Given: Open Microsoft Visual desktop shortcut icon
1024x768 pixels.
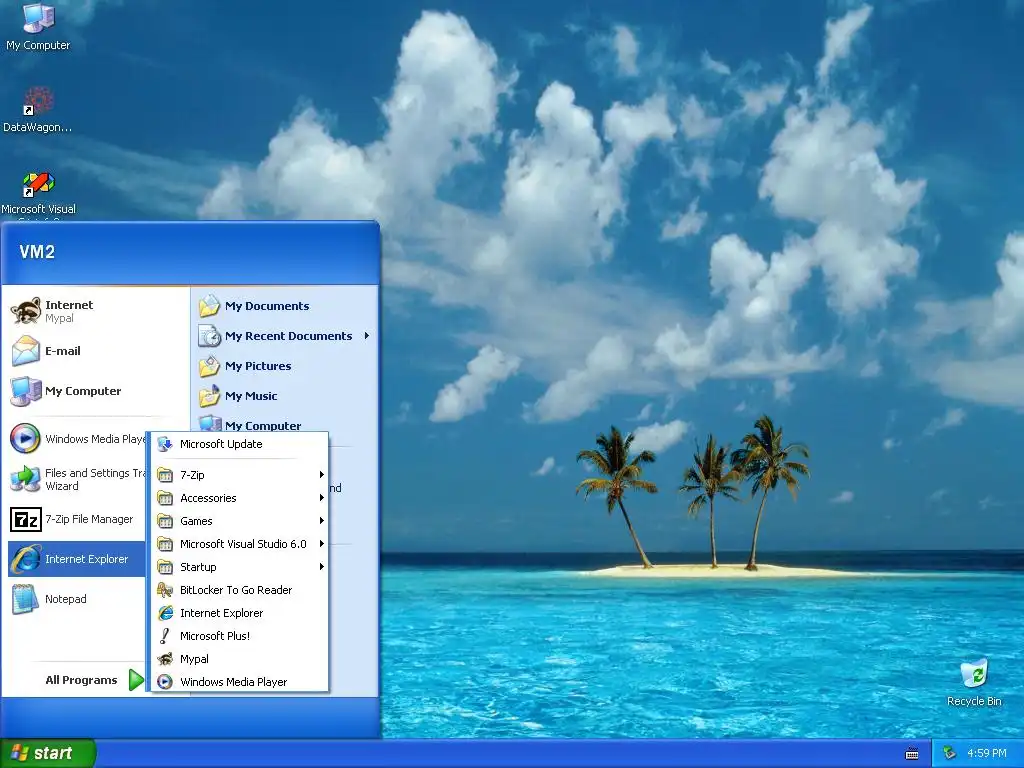Looking at the screenshot, I should click(x=38, y=184).
